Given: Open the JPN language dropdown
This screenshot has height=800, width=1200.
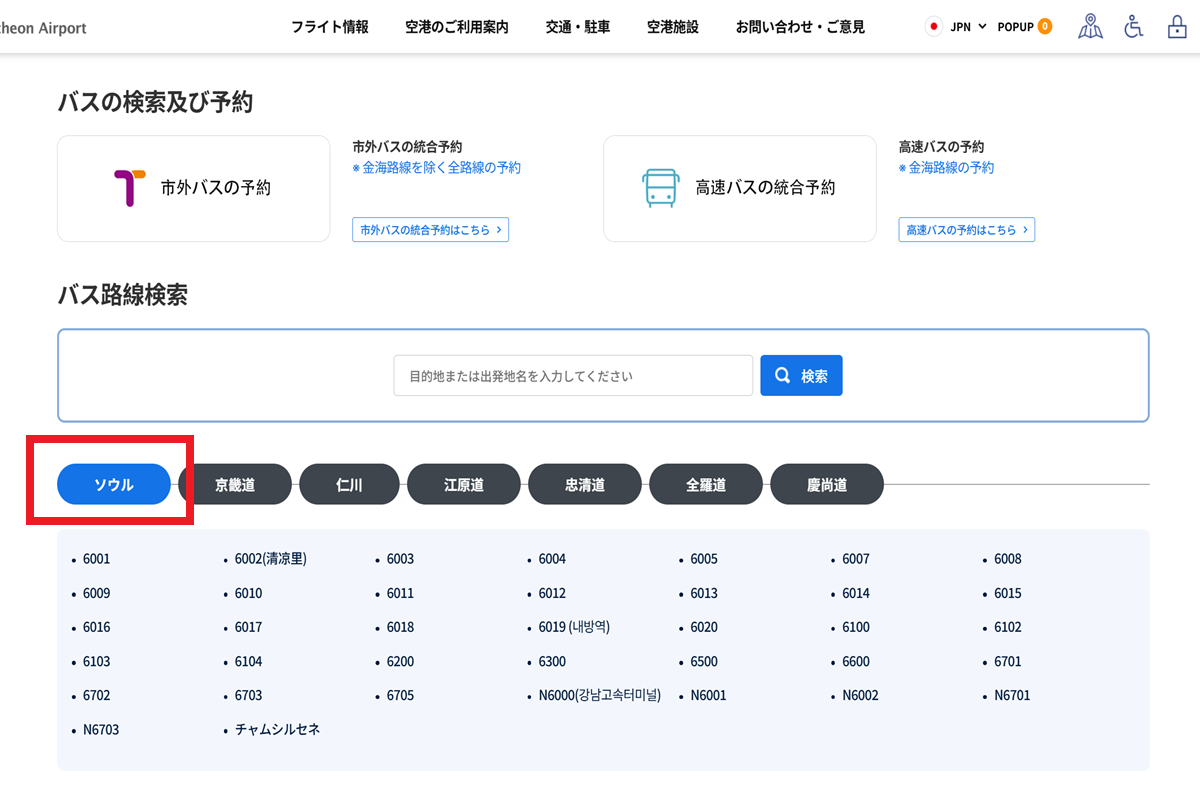Looking at the screenshot, I should [x=967, y=27].
